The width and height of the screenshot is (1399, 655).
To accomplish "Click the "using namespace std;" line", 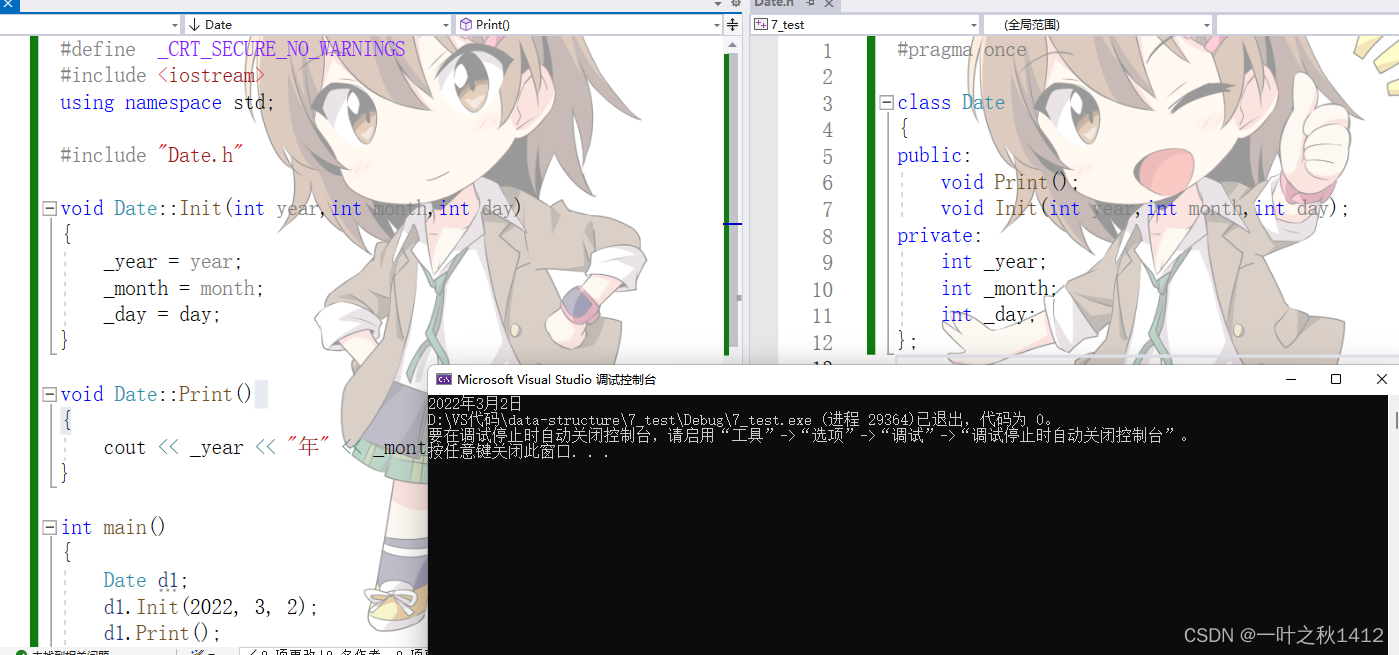I will (167, 102).
